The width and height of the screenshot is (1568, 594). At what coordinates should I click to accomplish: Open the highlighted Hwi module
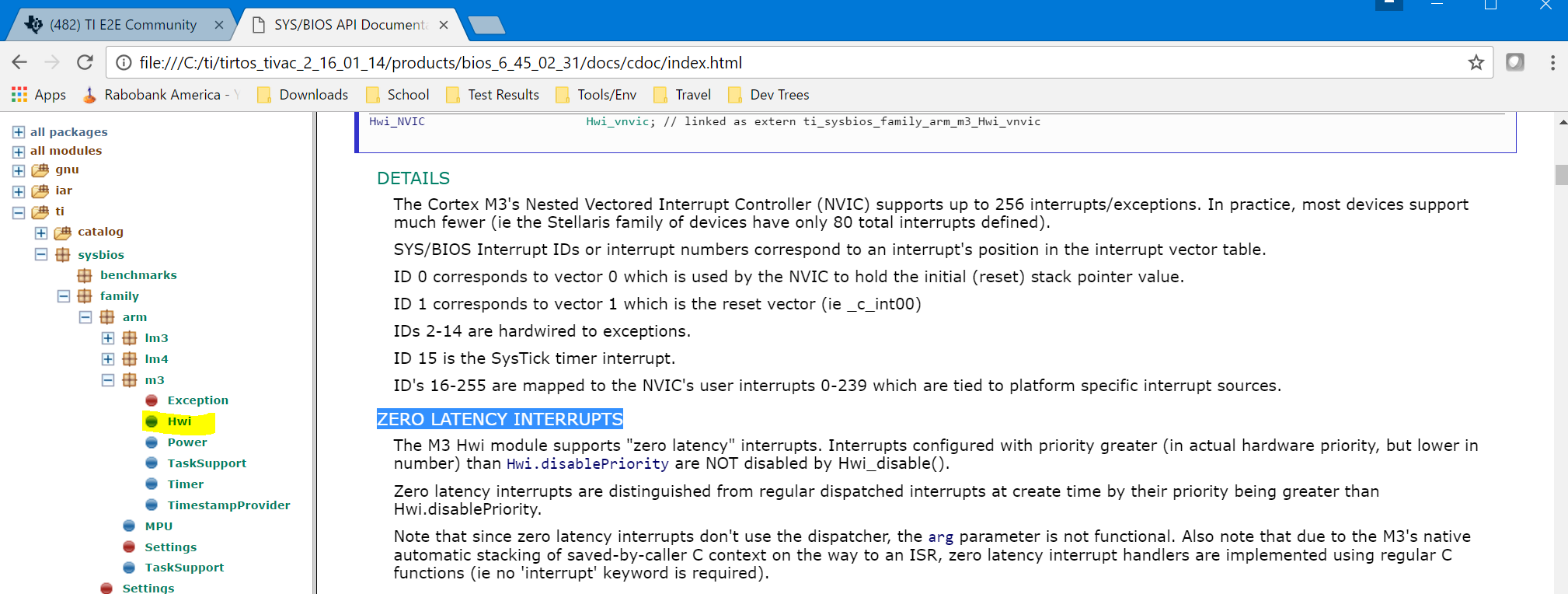[x=179, y=421]
